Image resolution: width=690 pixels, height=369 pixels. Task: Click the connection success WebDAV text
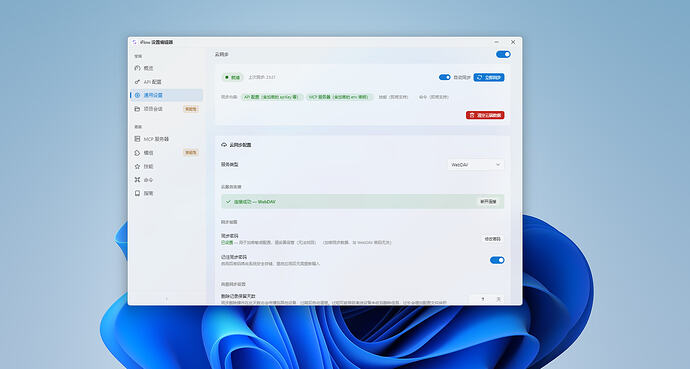click(x=254, y=201)
